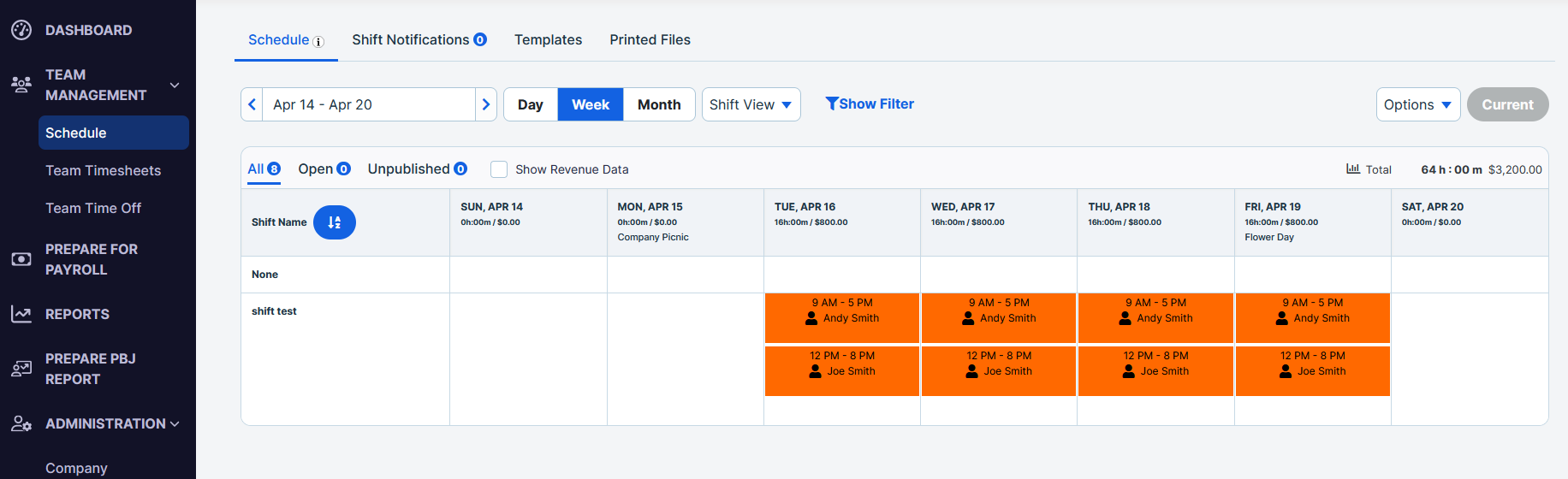Sort shifts with the Shift Name sort button
Viewport: 1568px width, 479px height.
(x=335, y=222)
